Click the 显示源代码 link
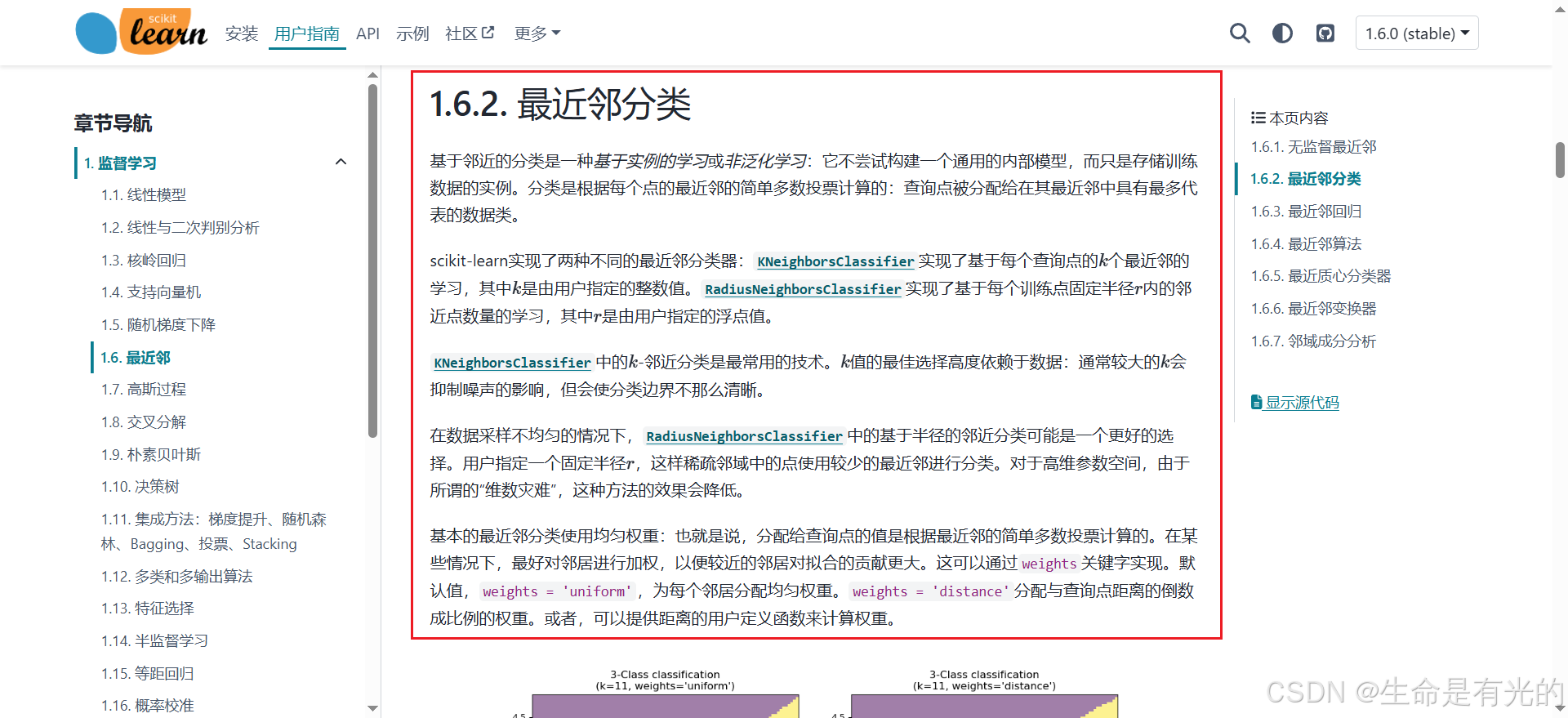Screen dimensions: 1568x718 1295,403
